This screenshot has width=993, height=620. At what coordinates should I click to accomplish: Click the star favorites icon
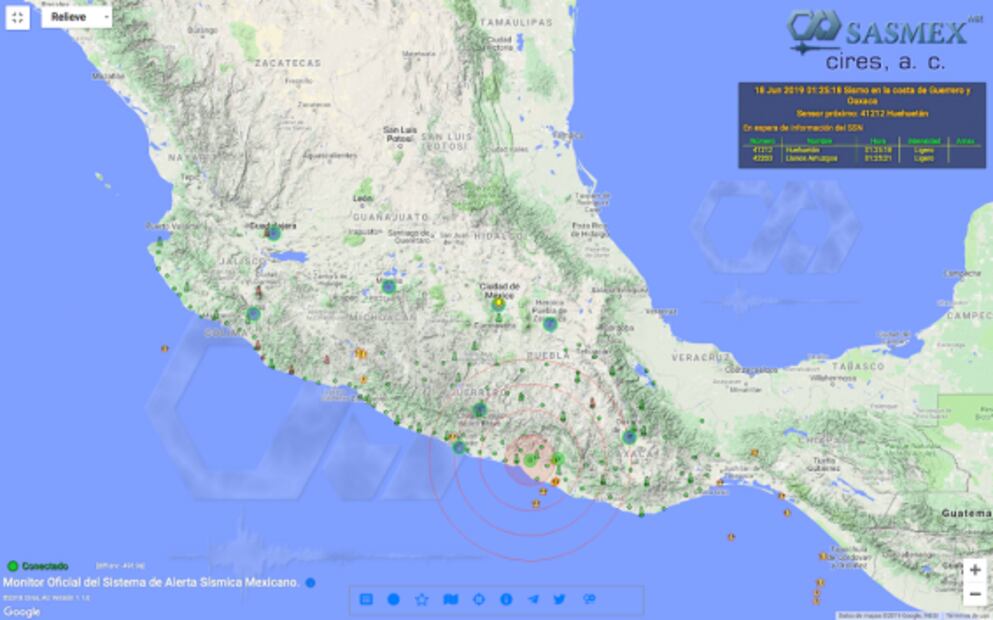(x=423, y=598)
